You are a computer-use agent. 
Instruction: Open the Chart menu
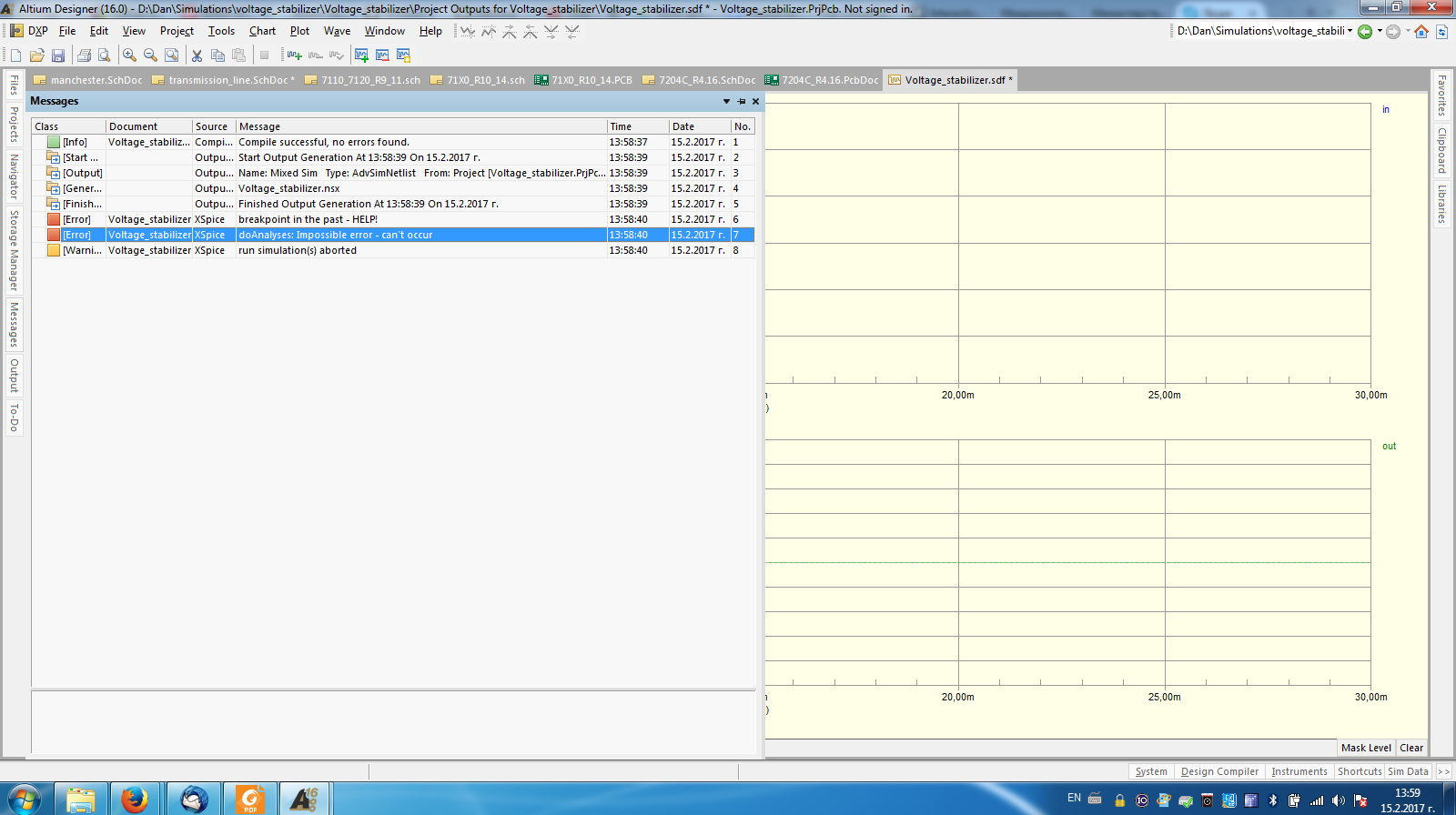262,31
